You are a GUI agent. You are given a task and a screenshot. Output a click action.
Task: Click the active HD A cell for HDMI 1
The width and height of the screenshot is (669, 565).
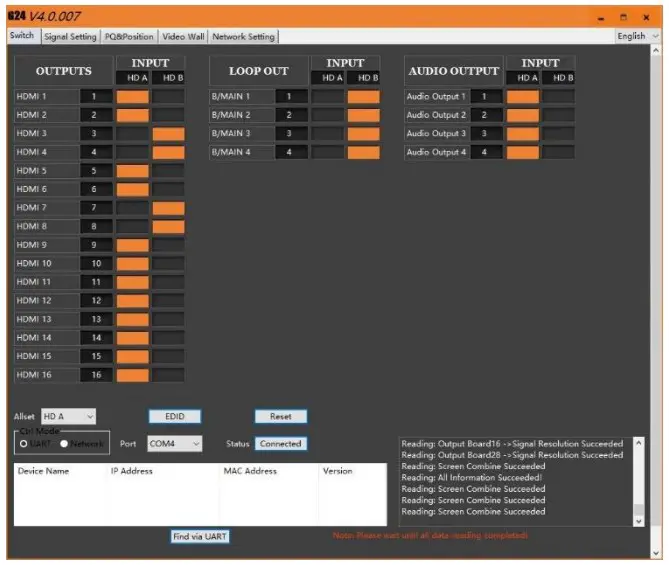133,96
